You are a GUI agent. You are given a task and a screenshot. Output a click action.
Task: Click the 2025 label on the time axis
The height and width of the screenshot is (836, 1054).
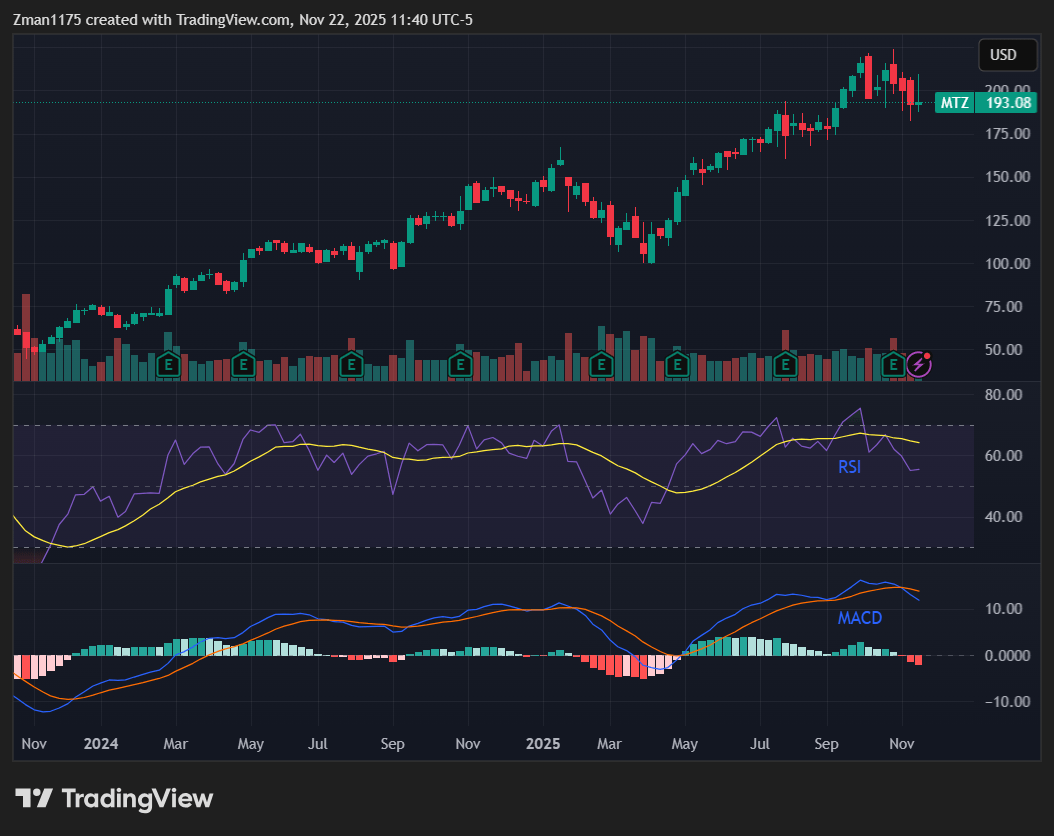coord(543,744)
